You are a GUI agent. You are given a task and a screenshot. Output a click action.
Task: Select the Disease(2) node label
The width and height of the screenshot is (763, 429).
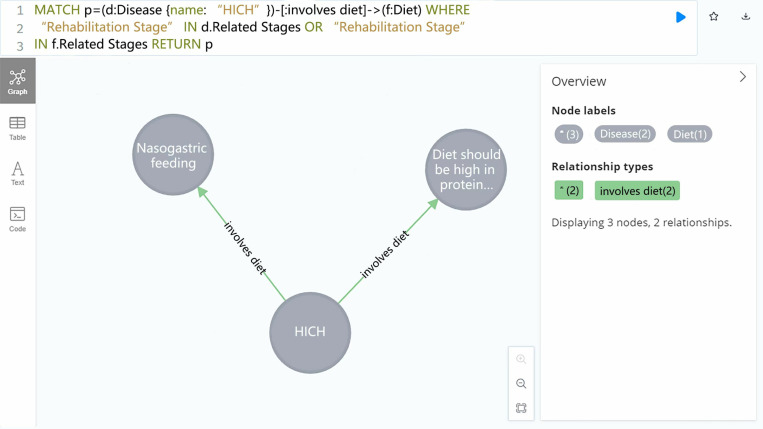coord(625,134)
